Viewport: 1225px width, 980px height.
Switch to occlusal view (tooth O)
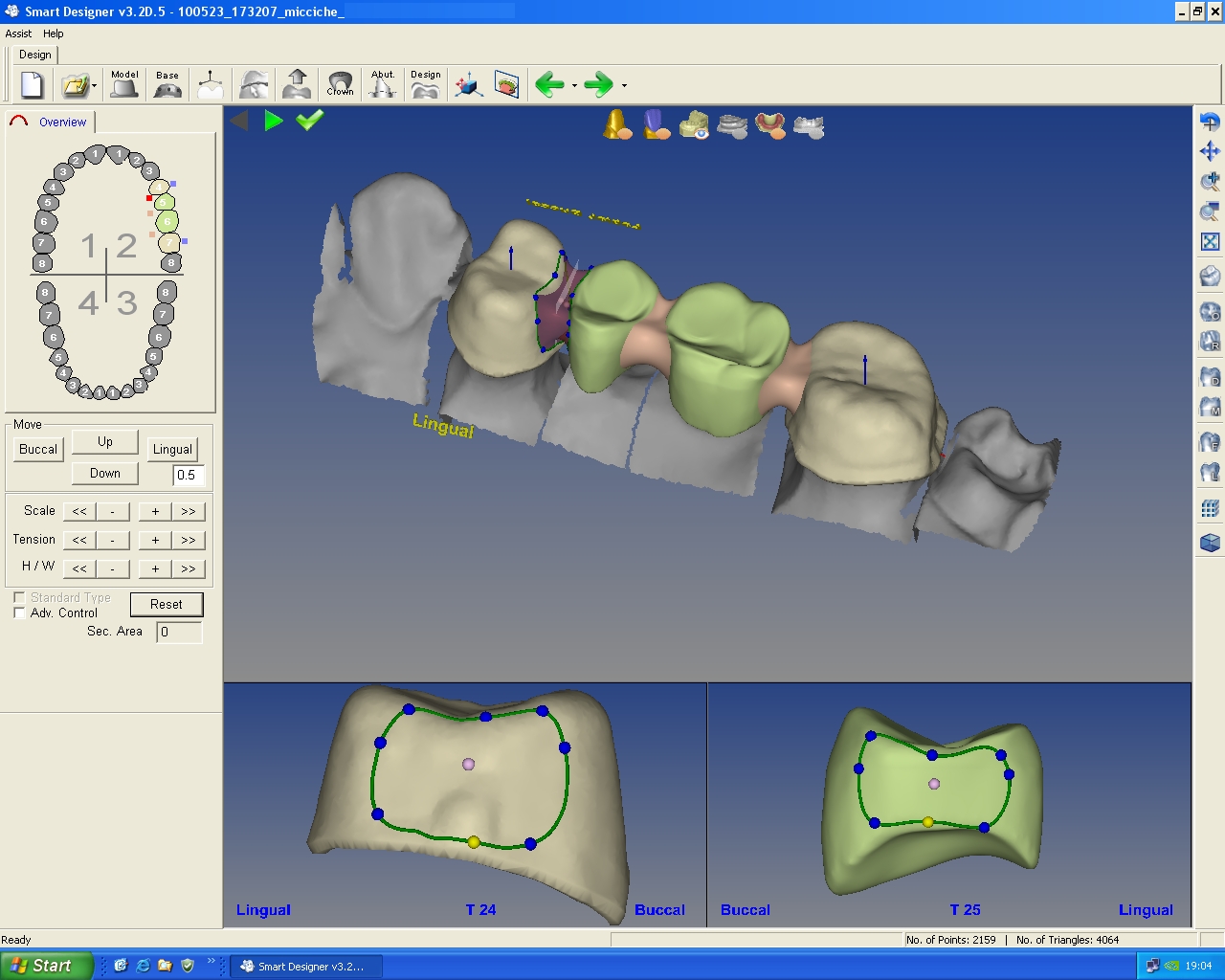click(1210, 311)
